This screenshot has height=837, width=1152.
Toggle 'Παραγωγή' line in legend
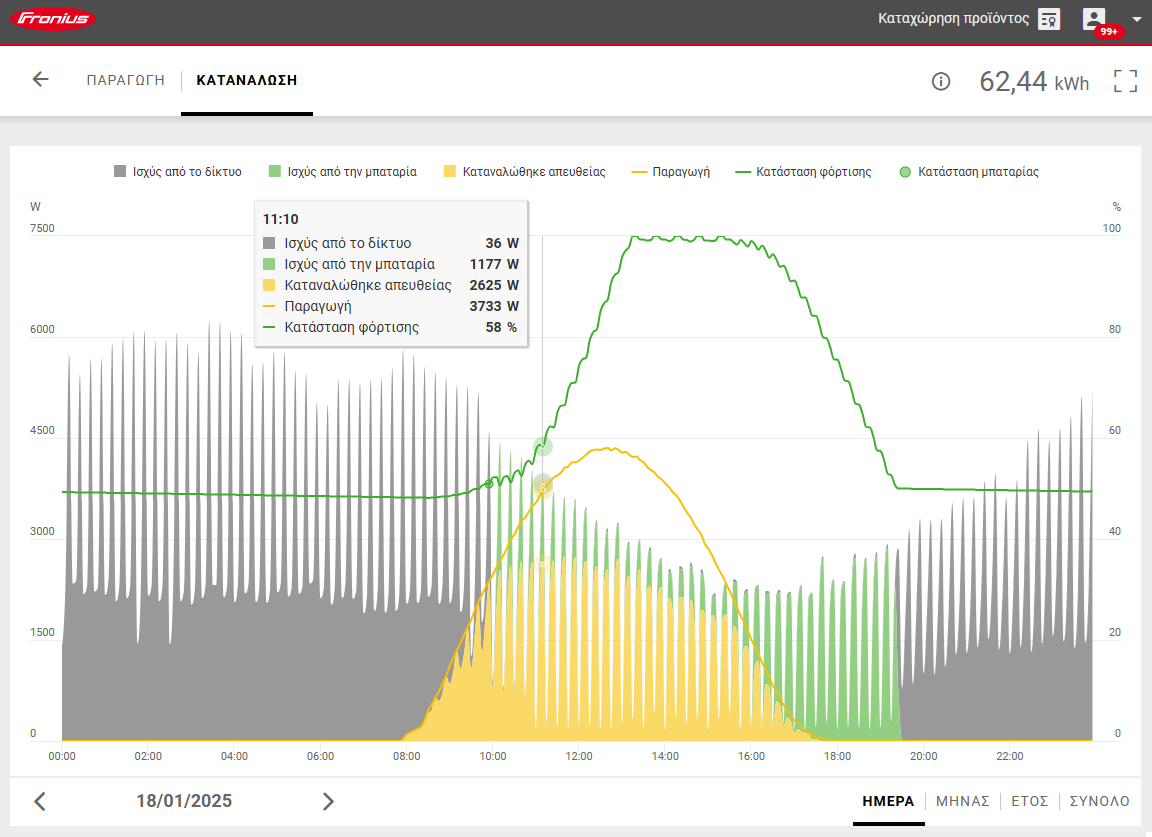[x=671, y=172]
